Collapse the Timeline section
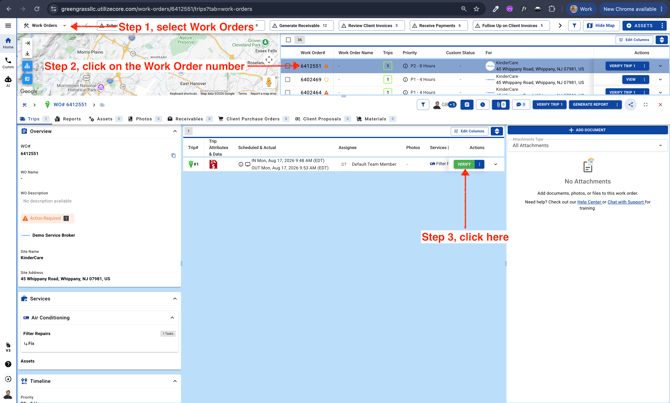 pos(175,381)
